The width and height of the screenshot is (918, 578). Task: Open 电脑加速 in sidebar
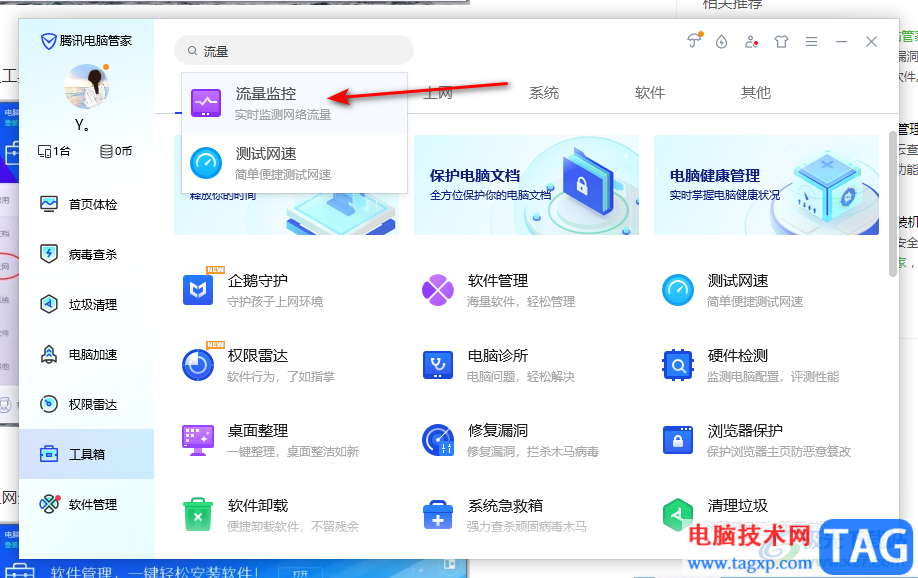pyautogui.click(x=86, y=354)
